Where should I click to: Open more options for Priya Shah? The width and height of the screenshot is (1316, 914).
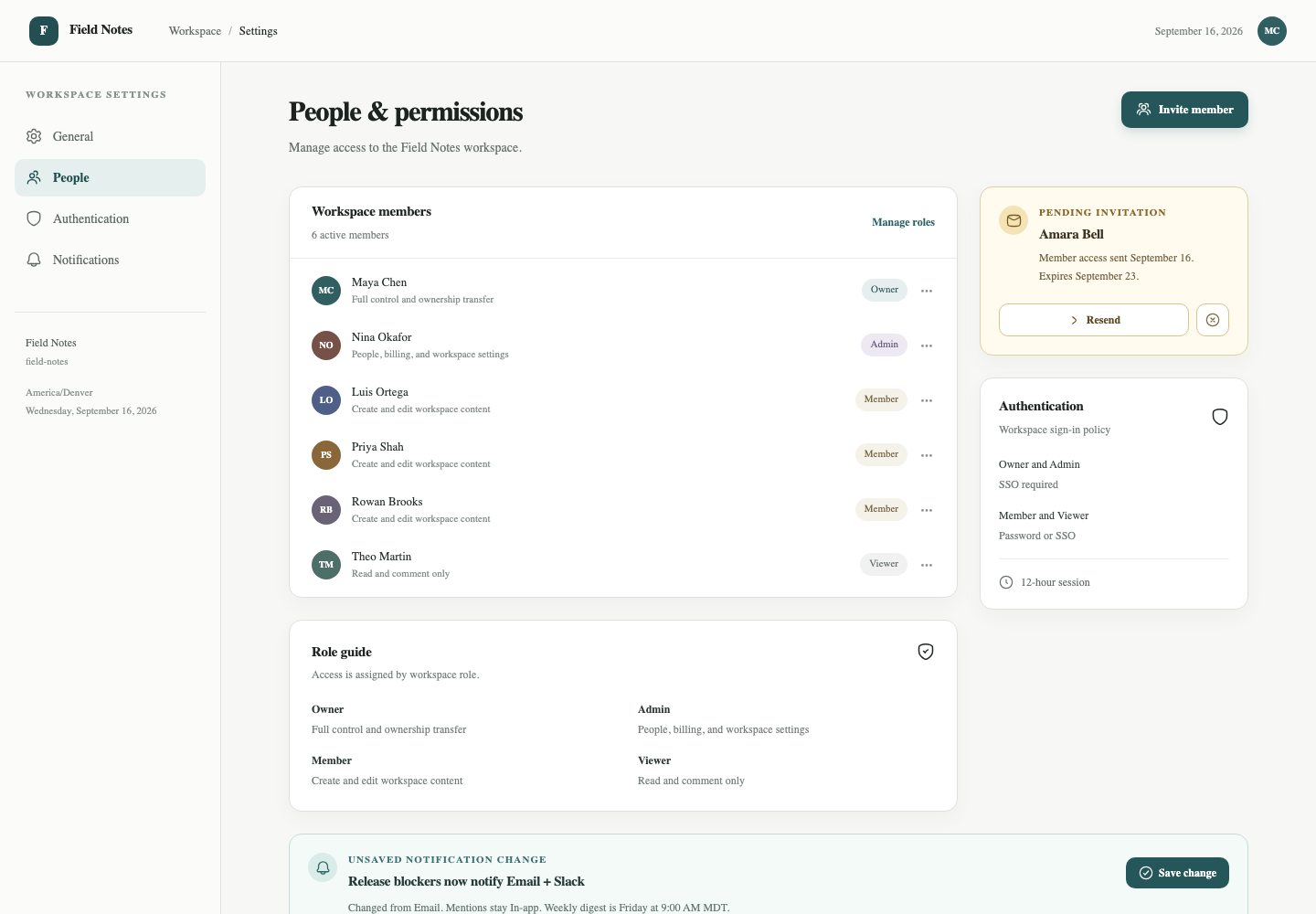(x=927, y=455)
